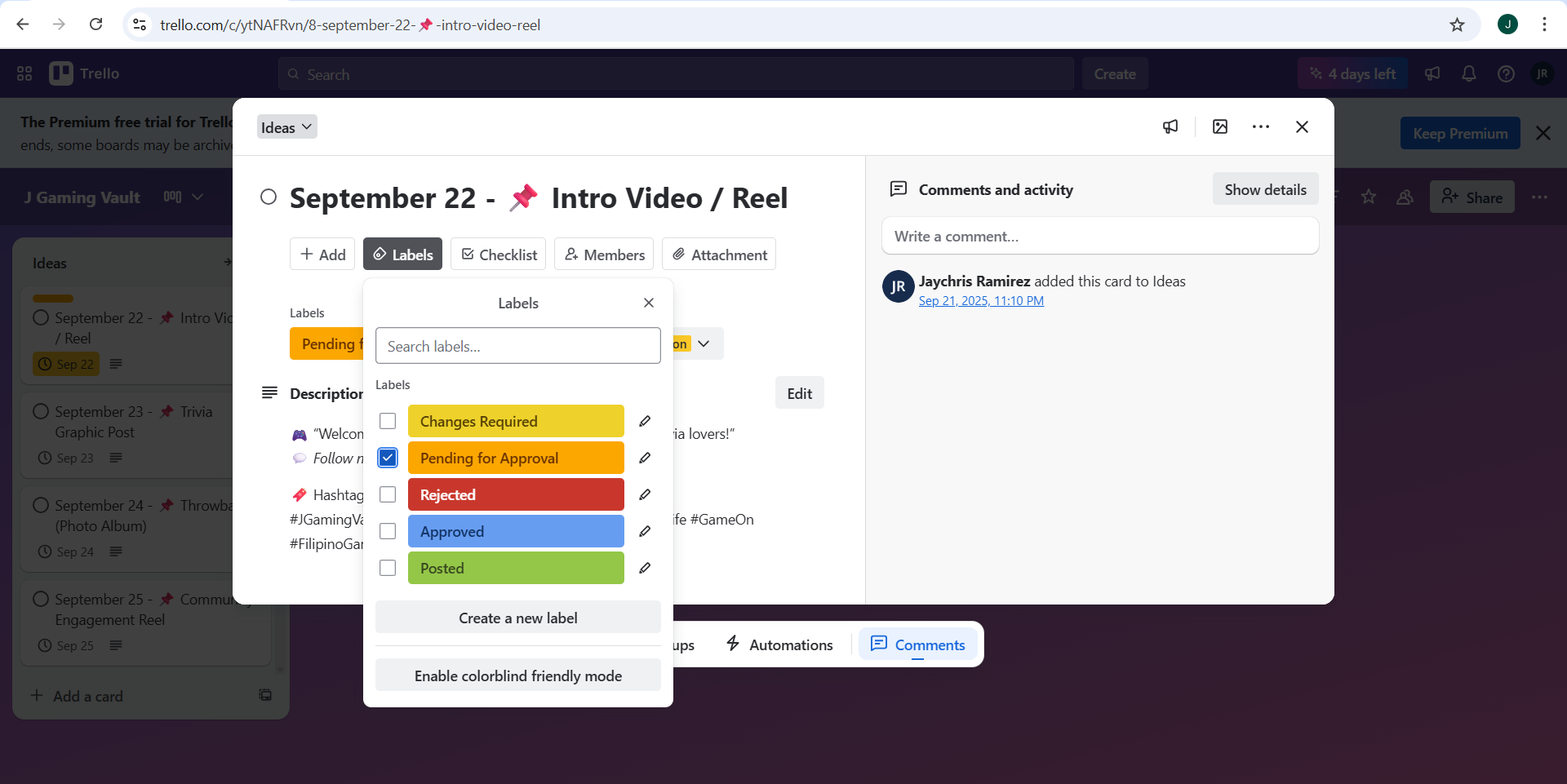Screen dimensions: 1567x784
Task: Click pencil icon next to Changes Required label
Action: [645, 421]
